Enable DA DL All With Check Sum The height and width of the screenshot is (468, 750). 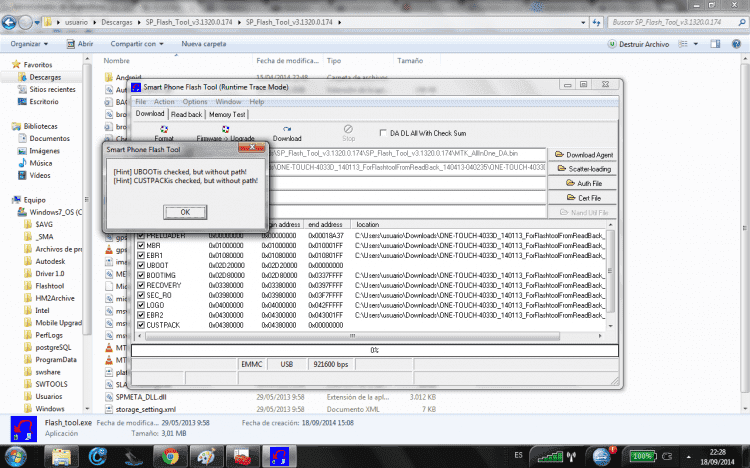(383, 133)
